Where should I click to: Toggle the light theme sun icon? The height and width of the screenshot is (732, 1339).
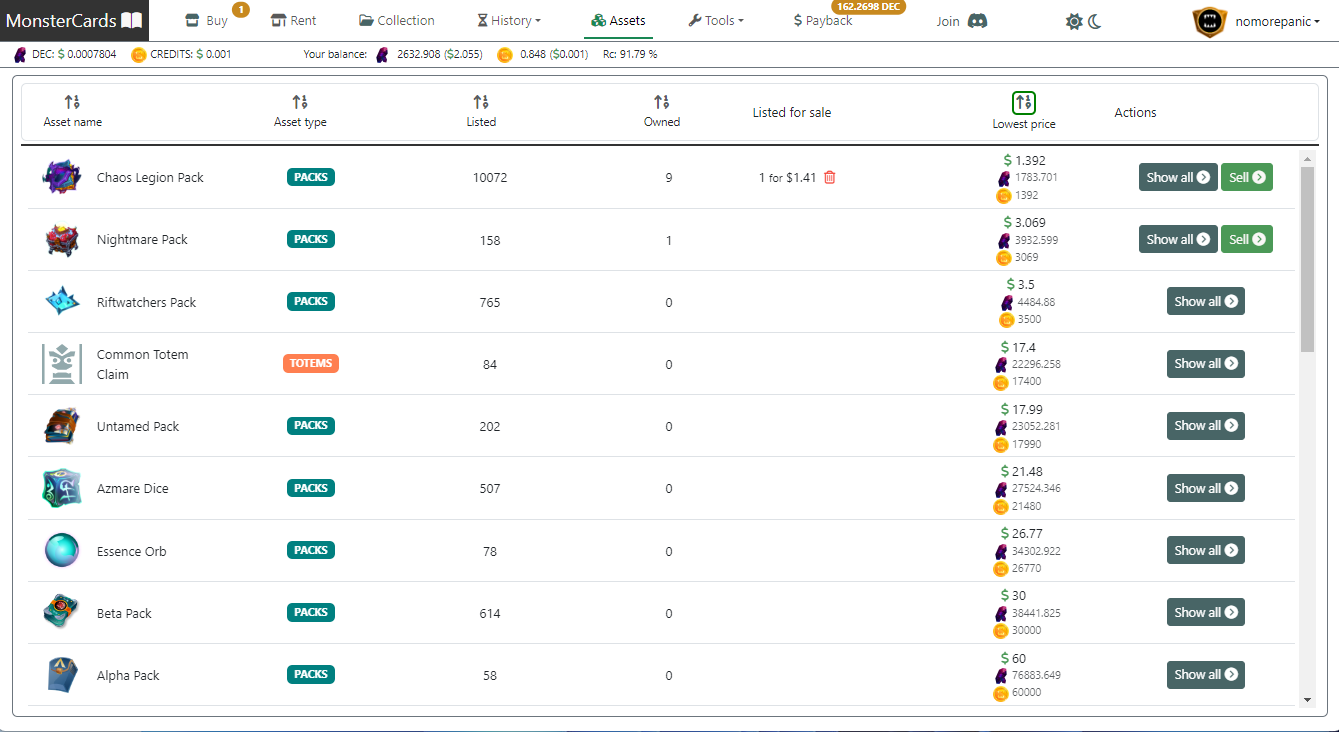1074,21
